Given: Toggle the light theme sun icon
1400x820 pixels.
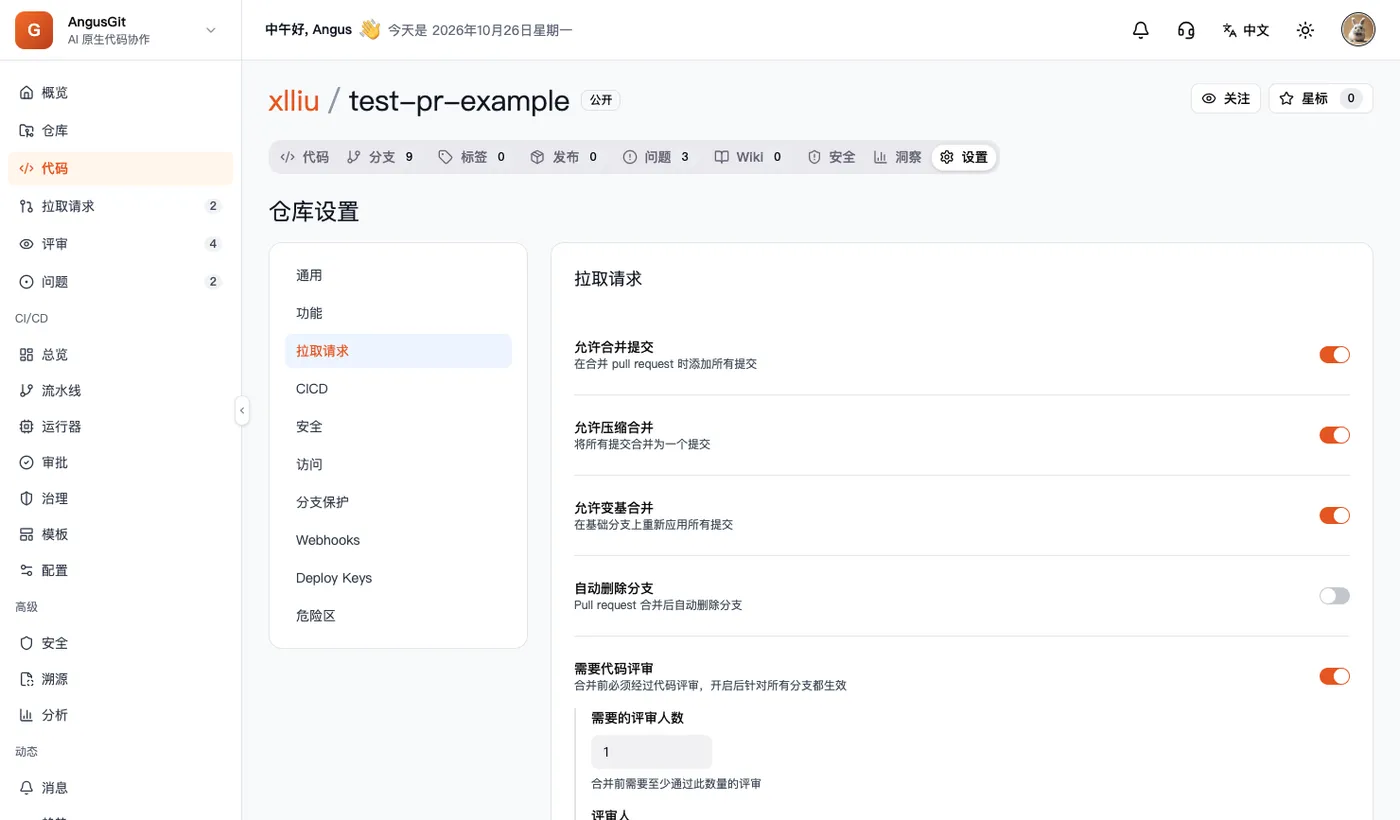Looking at the screenshot, I should click(x=1305, y=30).
